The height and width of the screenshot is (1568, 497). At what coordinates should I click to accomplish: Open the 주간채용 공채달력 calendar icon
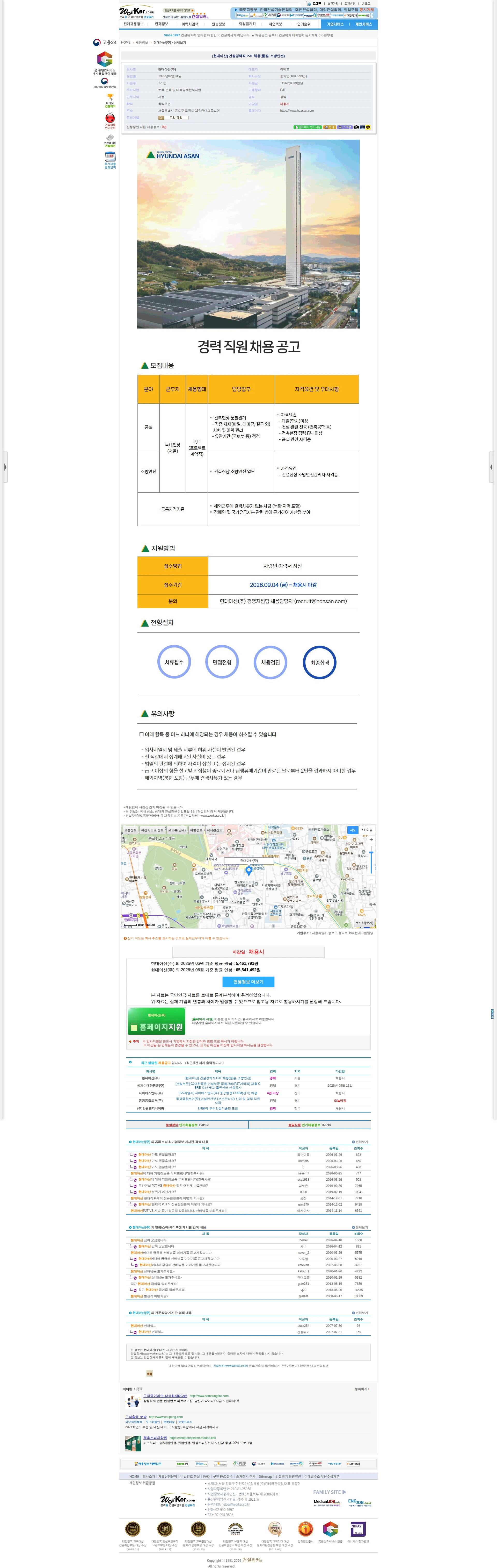click(x=110, y=161)
